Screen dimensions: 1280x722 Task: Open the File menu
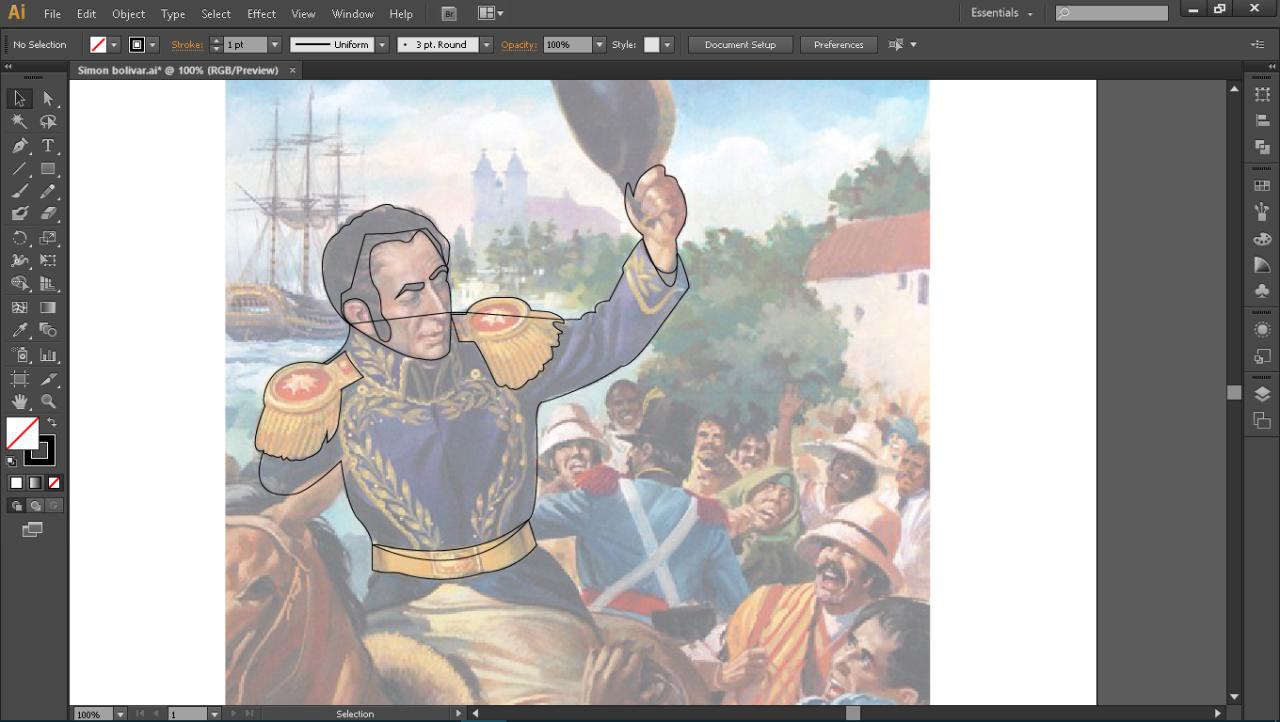coord(52,14)
